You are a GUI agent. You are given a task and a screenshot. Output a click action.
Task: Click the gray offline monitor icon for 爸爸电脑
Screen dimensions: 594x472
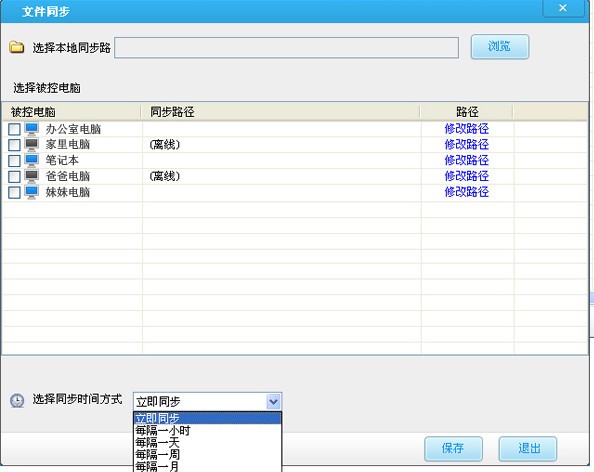(32, 176)
